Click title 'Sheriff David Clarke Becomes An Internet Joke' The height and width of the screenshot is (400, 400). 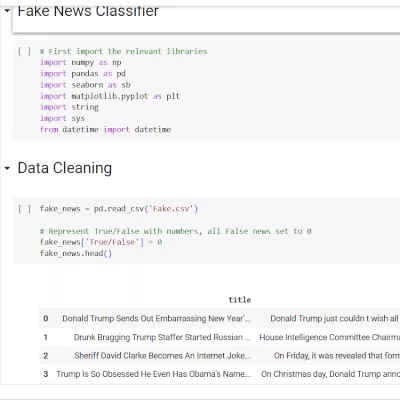[163, 356]
